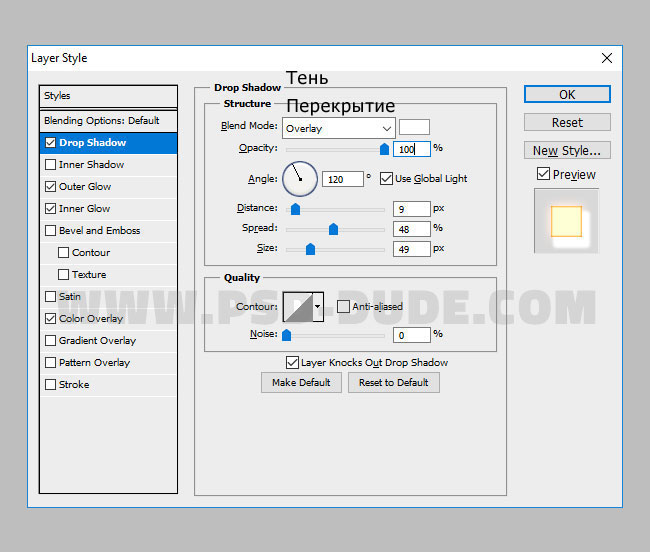Screen dimensions: 650x552
Task: Close the Layer Style dialog
Action: 606,58
